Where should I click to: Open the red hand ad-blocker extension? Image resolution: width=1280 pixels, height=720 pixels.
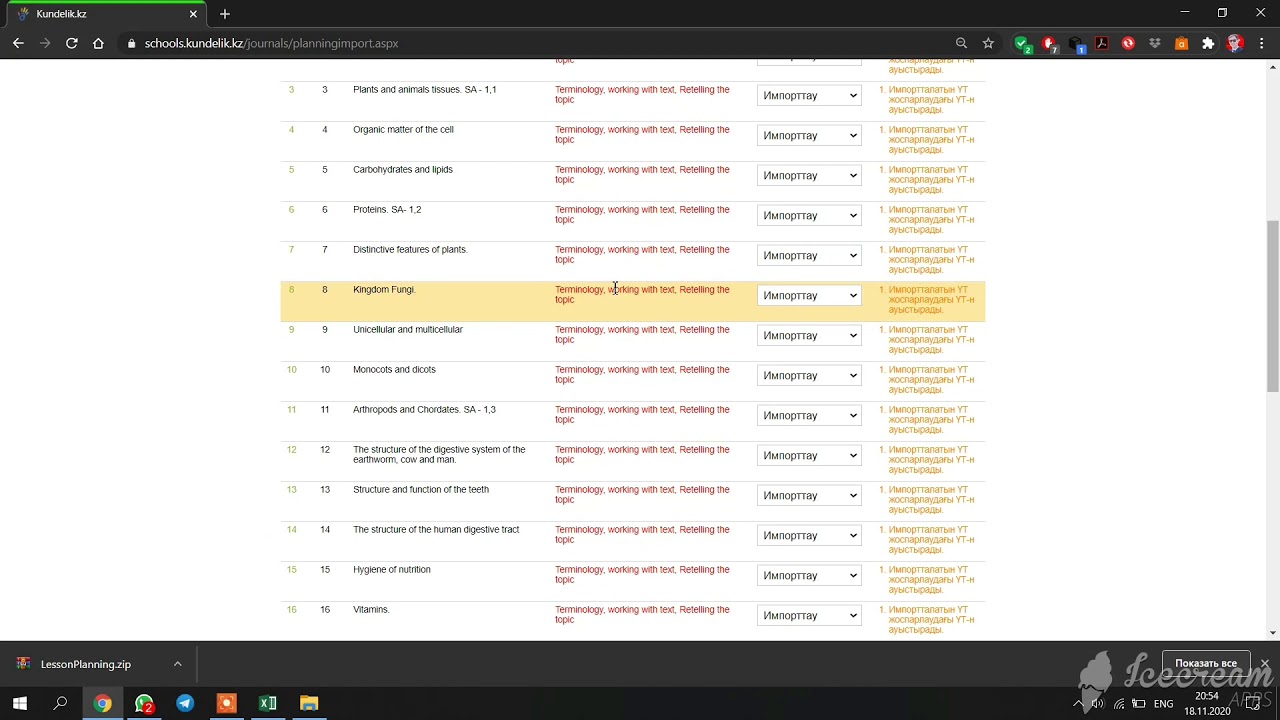(1048, 43)
